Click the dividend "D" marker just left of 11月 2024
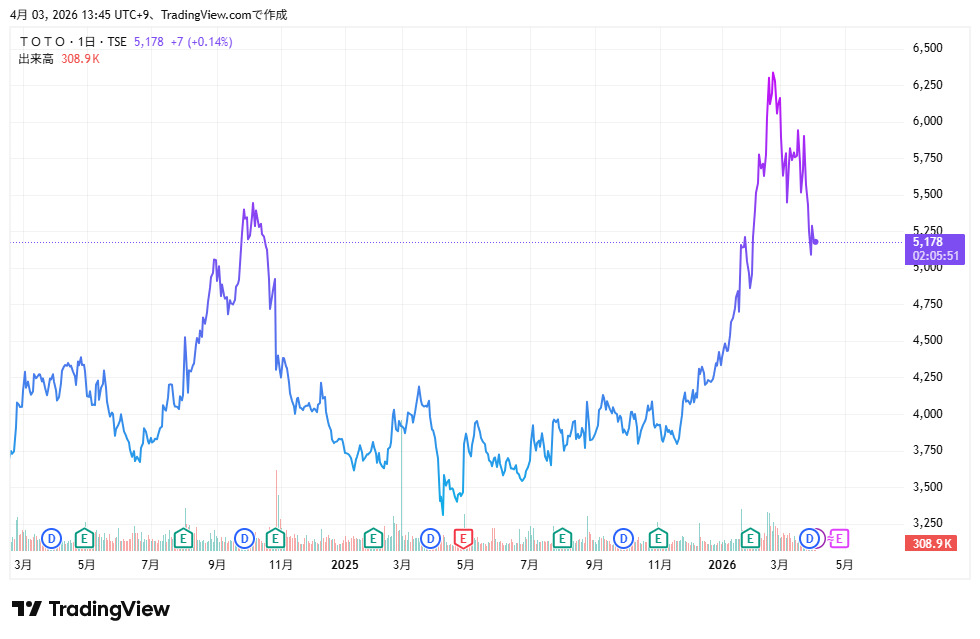 pos(243,538)
